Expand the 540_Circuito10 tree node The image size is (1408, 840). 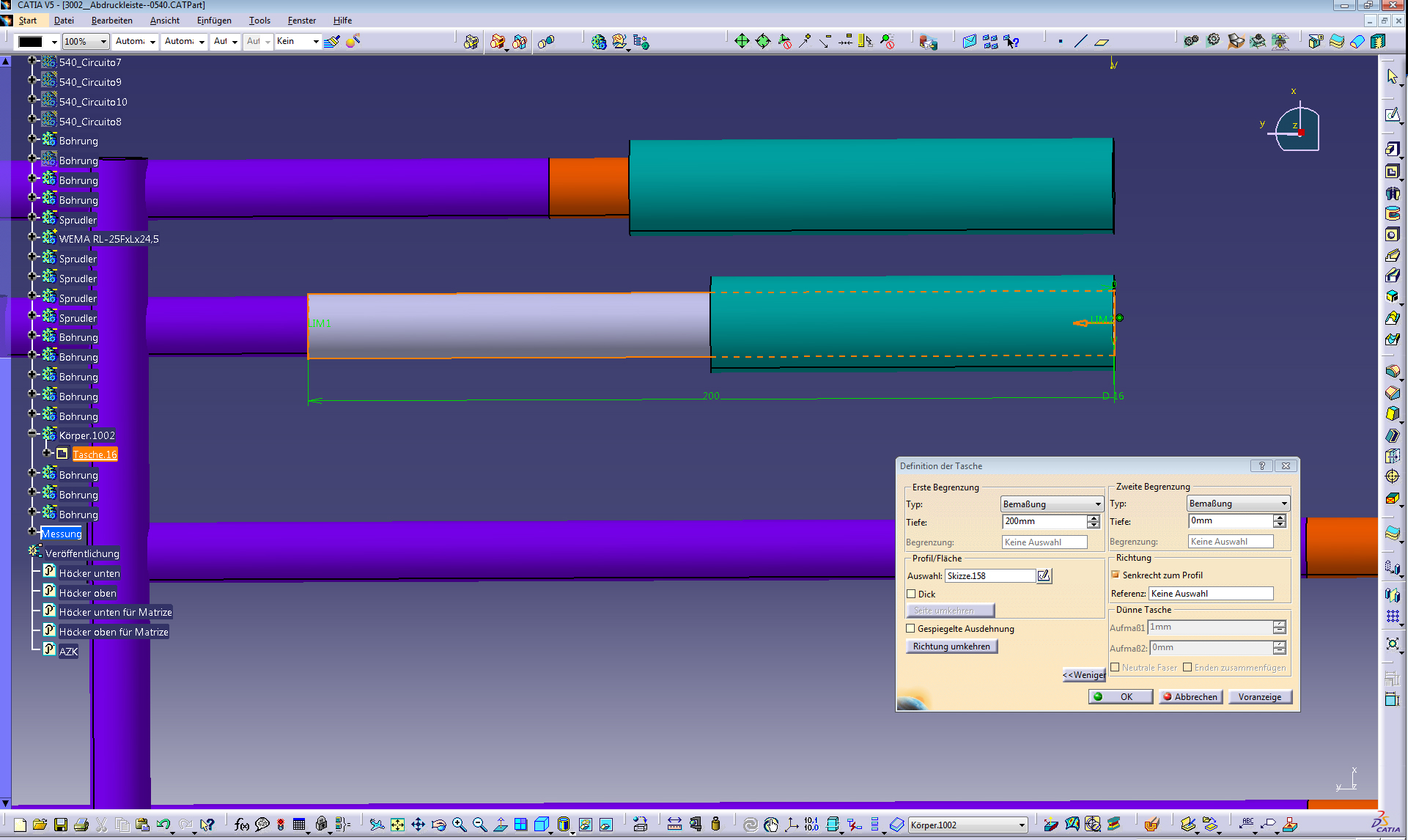pyautogui.click(x=32, y=99)
